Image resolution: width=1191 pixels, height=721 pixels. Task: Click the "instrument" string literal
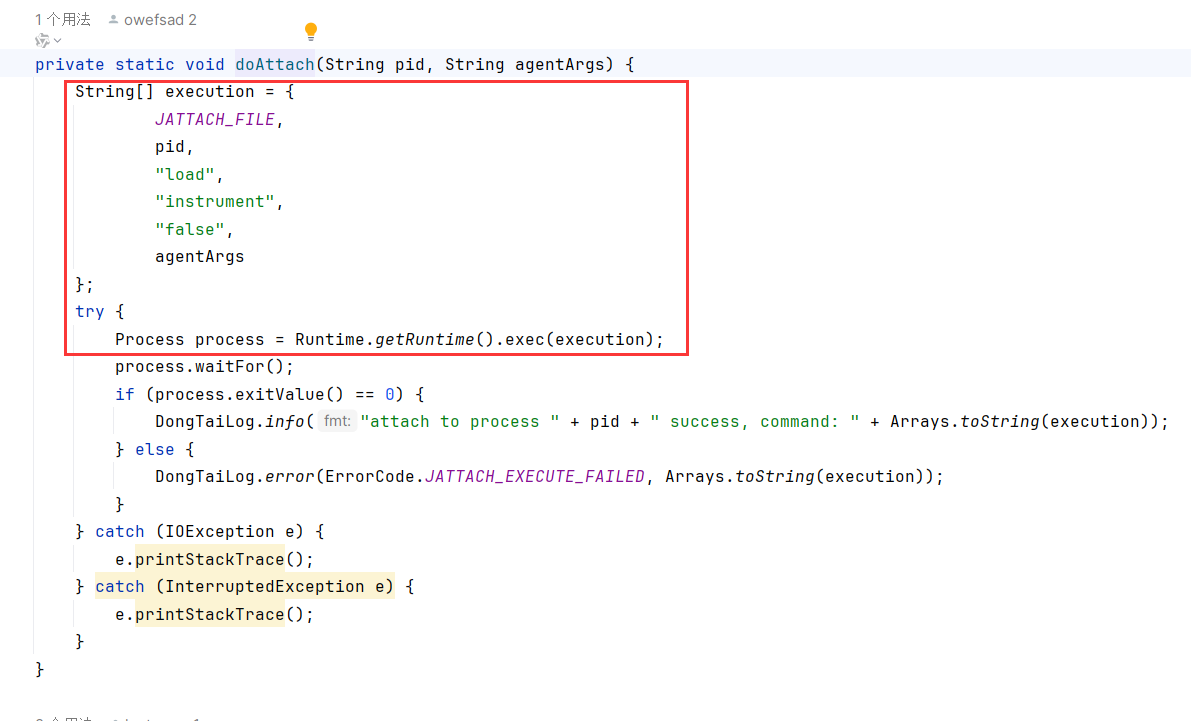click(214, 202)
